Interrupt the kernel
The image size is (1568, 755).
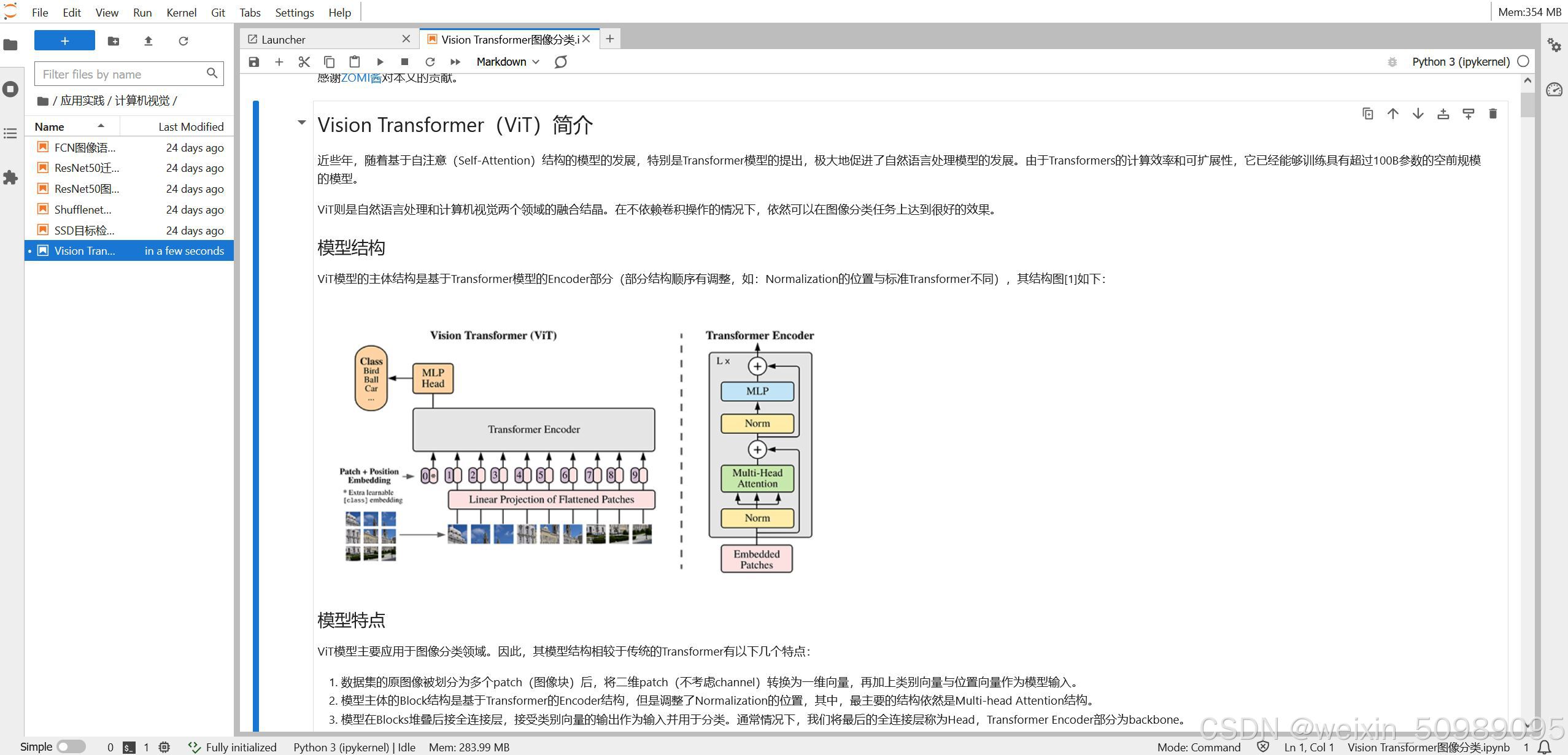coord(404,62)
